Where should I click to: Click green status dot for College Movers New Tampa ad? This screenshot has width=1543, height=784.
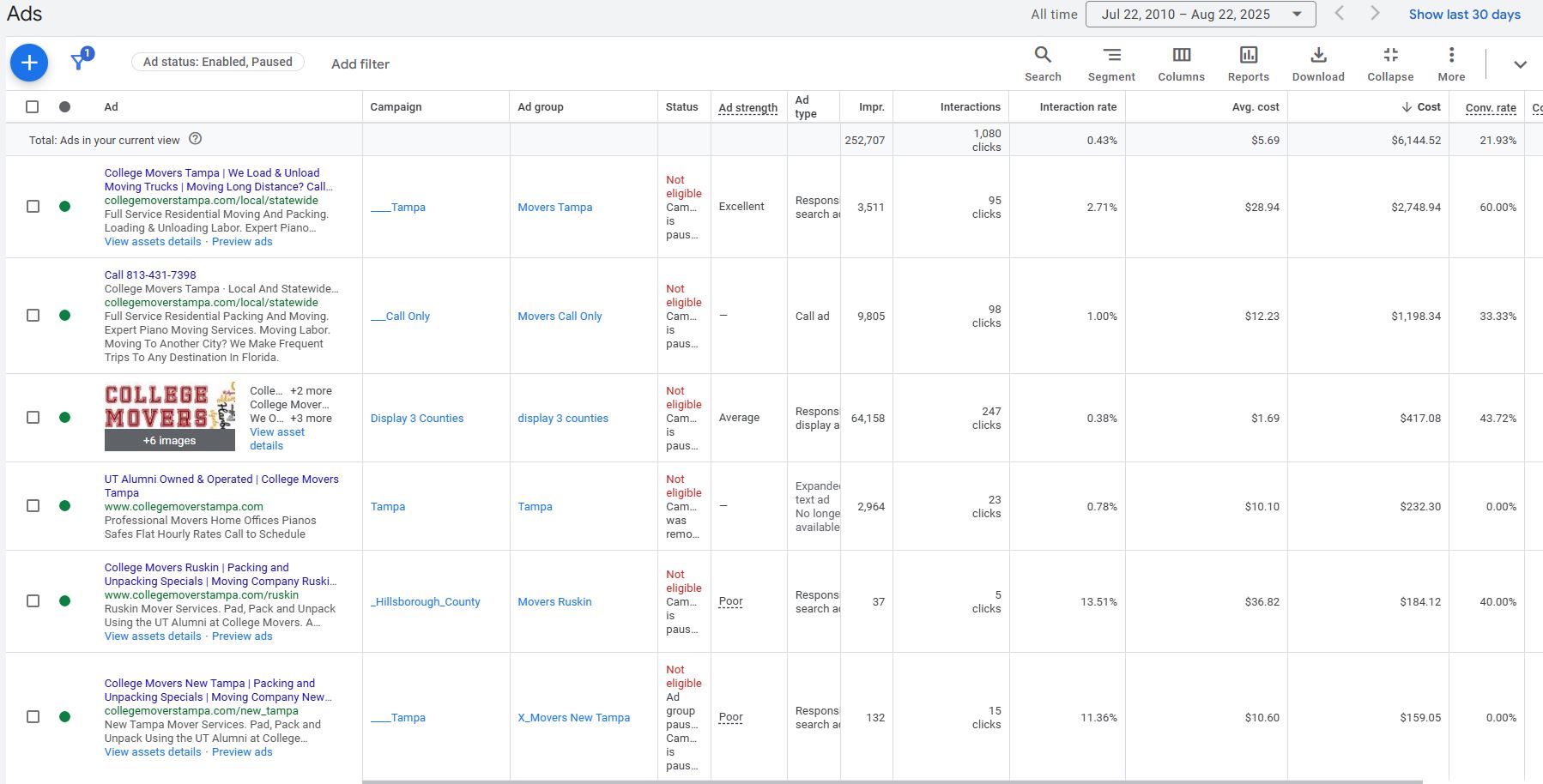pos(64,716)
